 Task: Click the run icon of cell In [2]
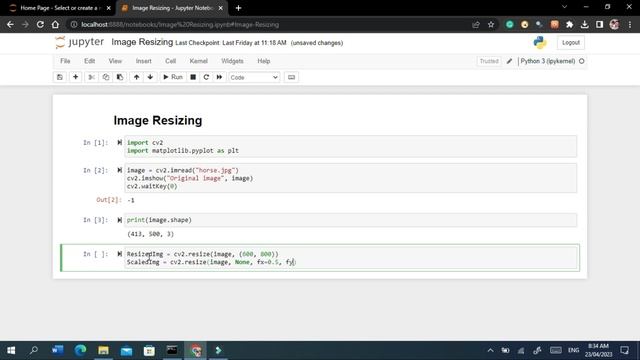point(120,170)
